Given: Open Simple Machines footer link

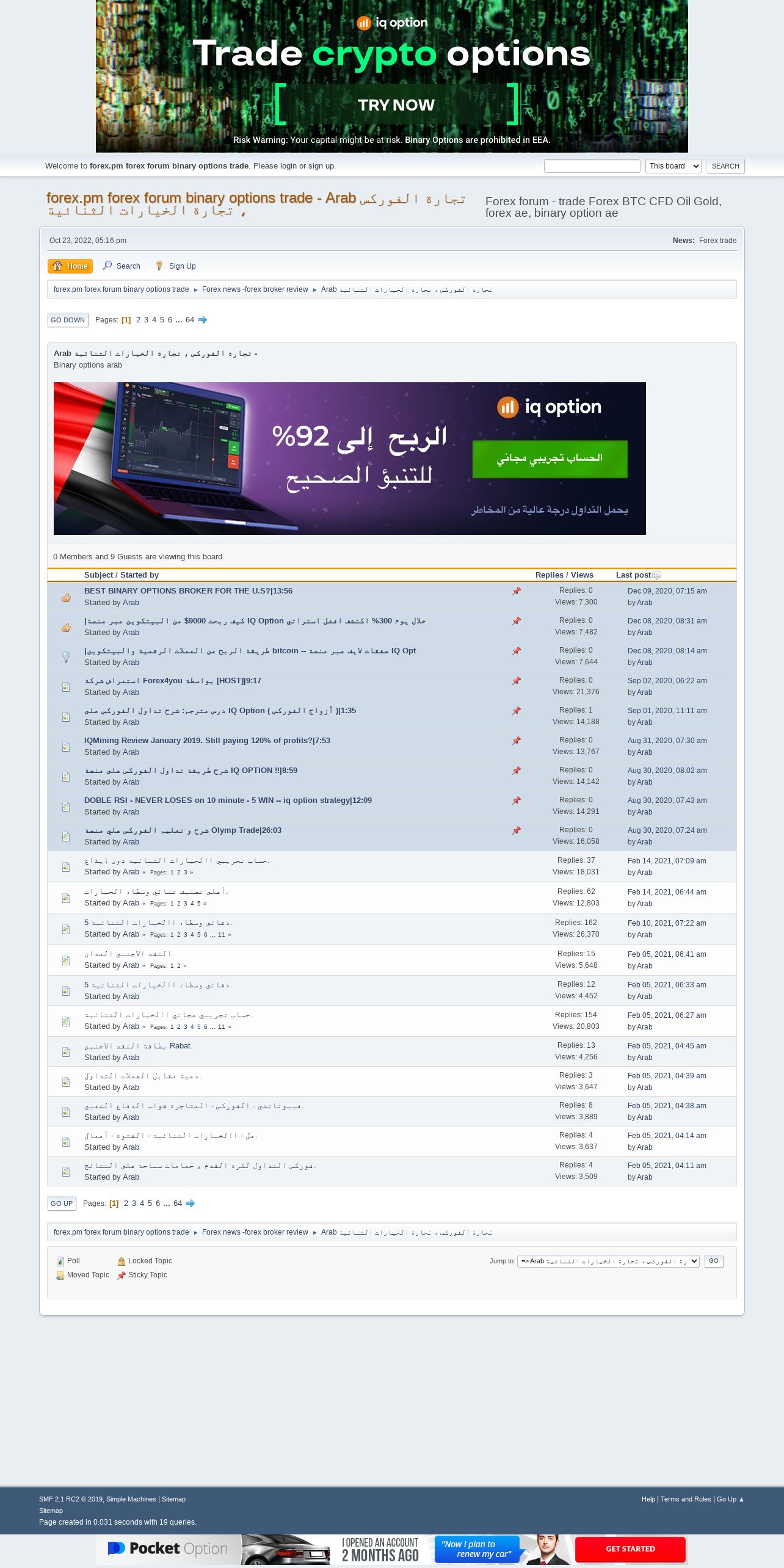Looking at the screenshot, I should [x=131, y=1499].
